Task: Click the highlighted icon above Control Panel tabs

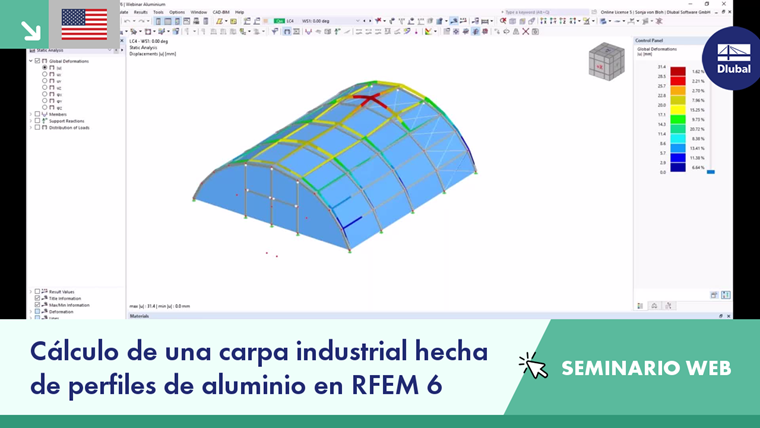Action: click(726, 295)
